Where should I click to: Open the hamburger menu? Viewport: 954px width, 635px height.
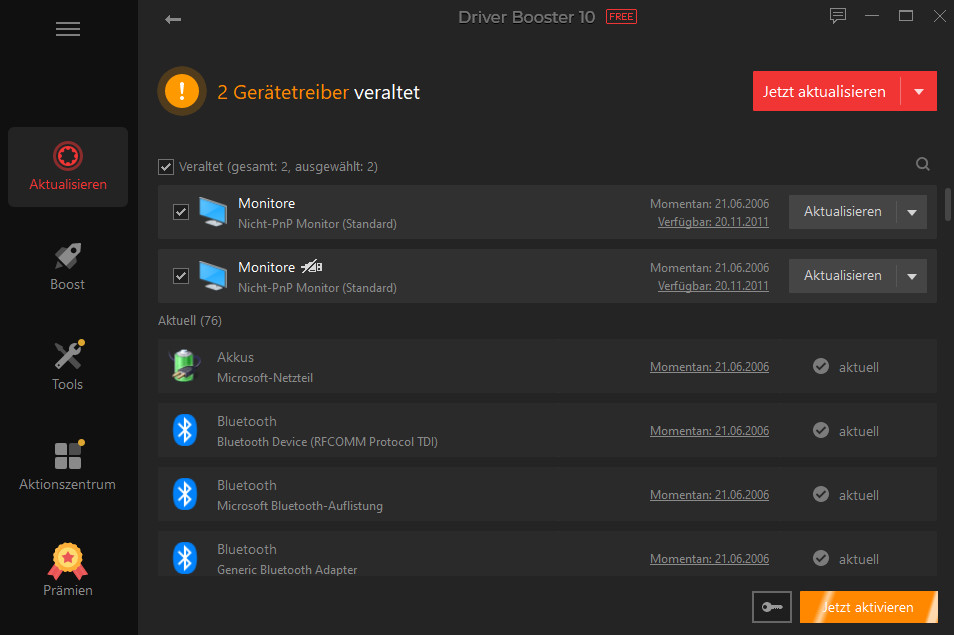point(68,29)
